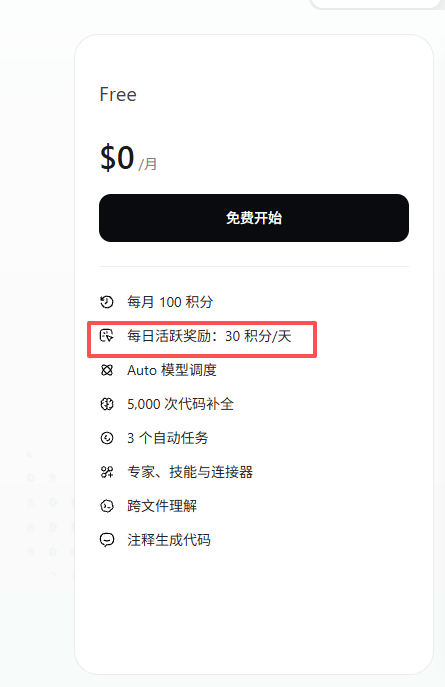Click the Free plan title

coord(118,95)
